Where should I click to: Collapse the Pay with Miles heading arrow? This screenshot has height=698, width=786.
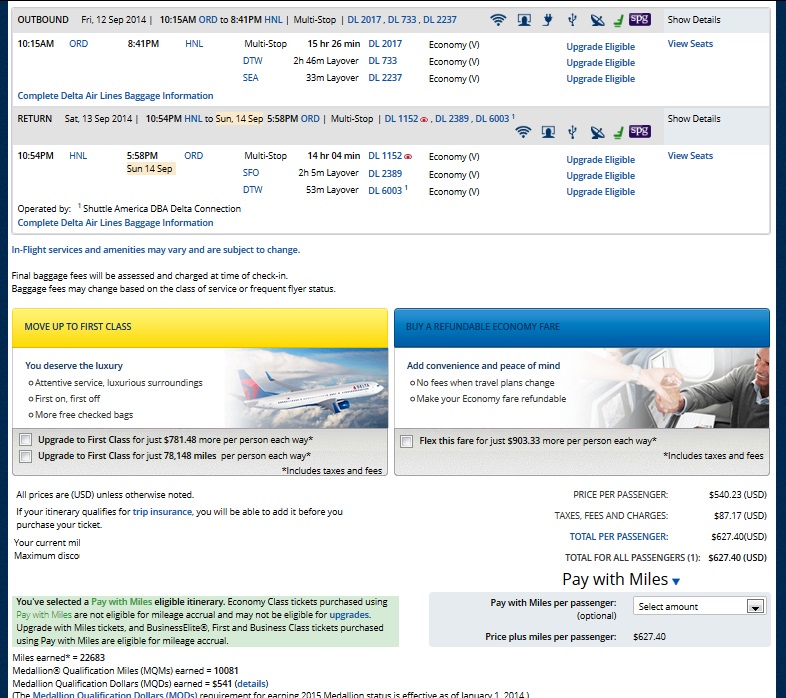pos(676,581)
